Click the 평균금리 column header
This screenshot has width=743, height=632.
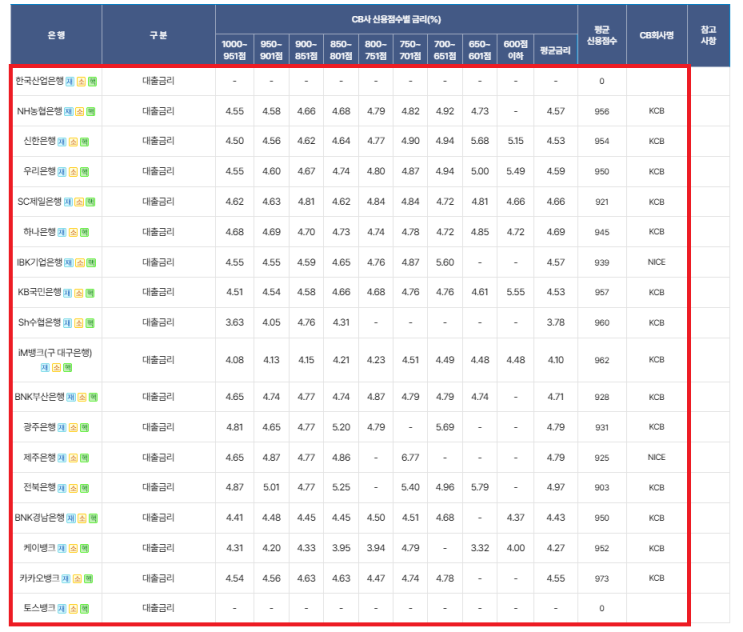pos(555,50)
